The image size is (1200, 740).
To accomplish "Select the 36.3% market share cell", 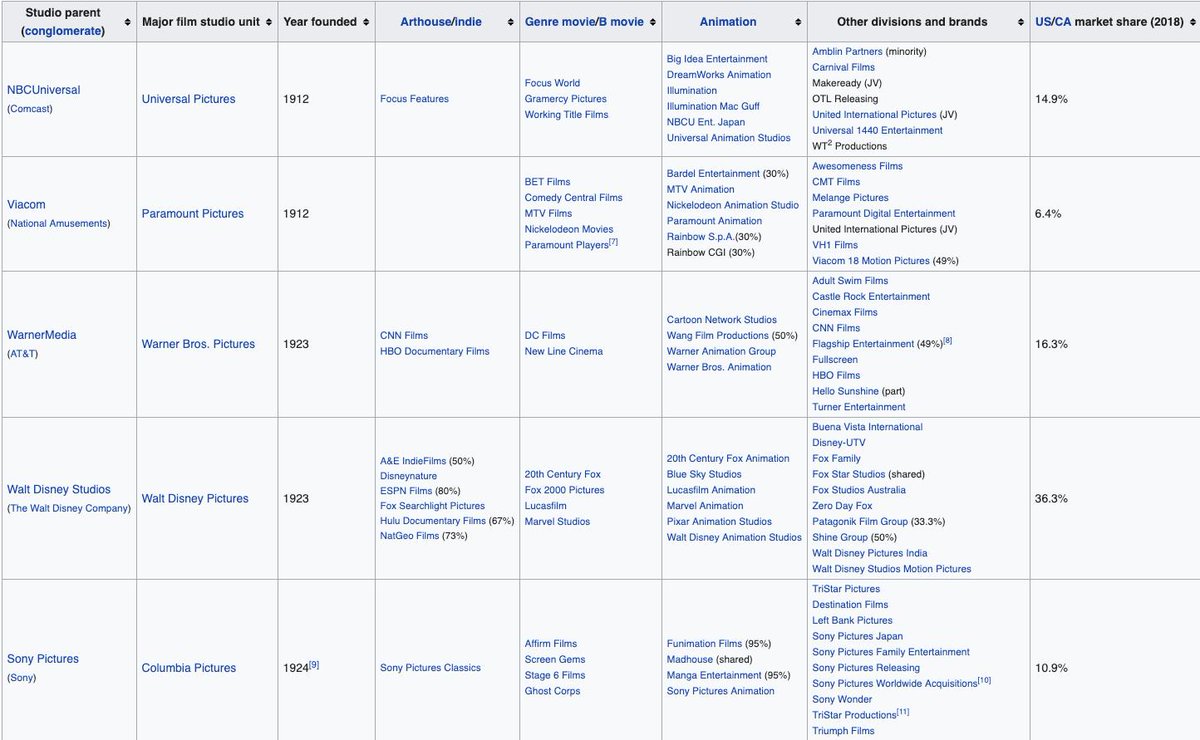I will pyautogui.click(x=1114, y=498).
